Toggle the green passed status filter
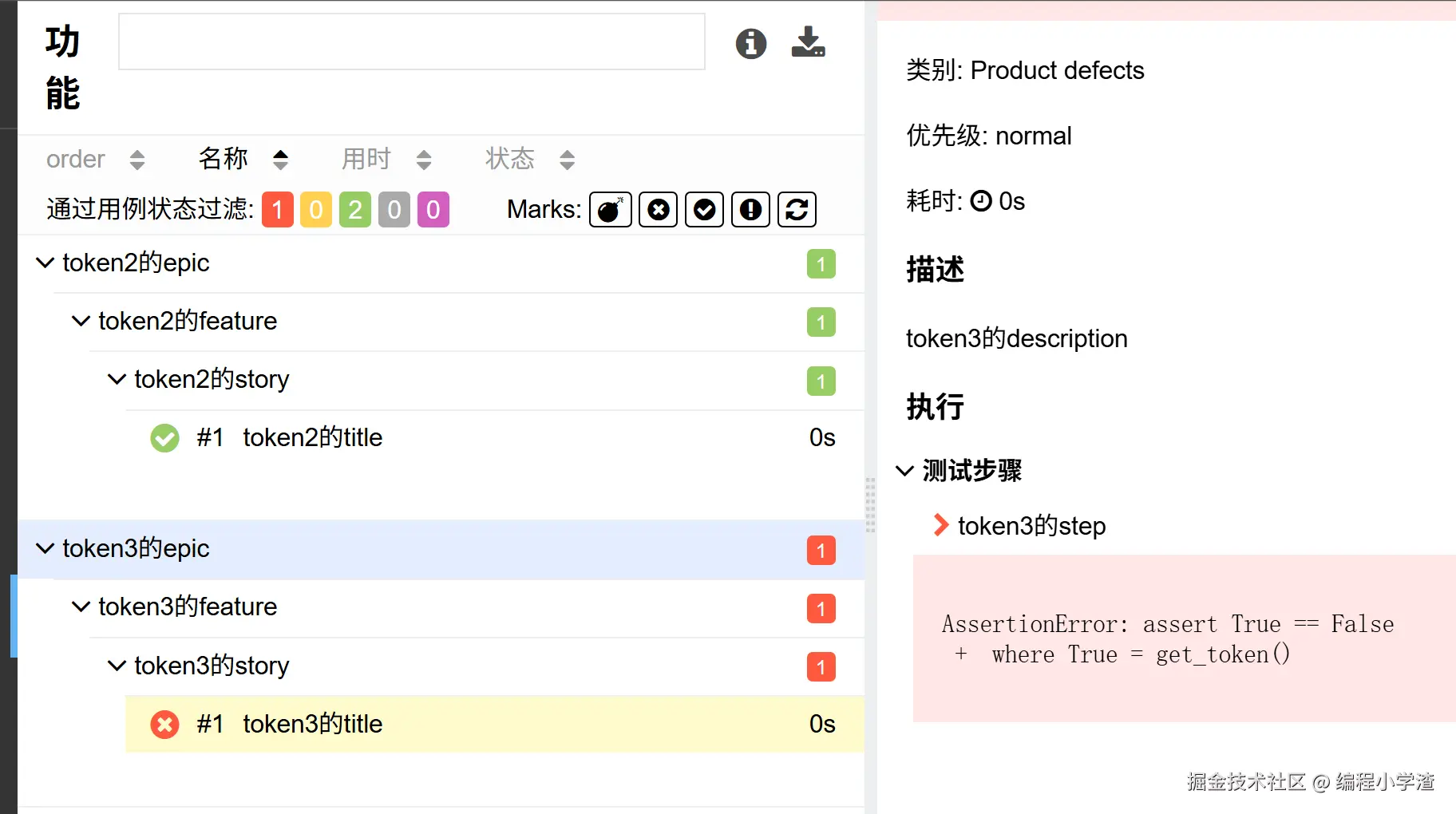This screenshot has height=814, width=1456. click(x=354, y=210)
